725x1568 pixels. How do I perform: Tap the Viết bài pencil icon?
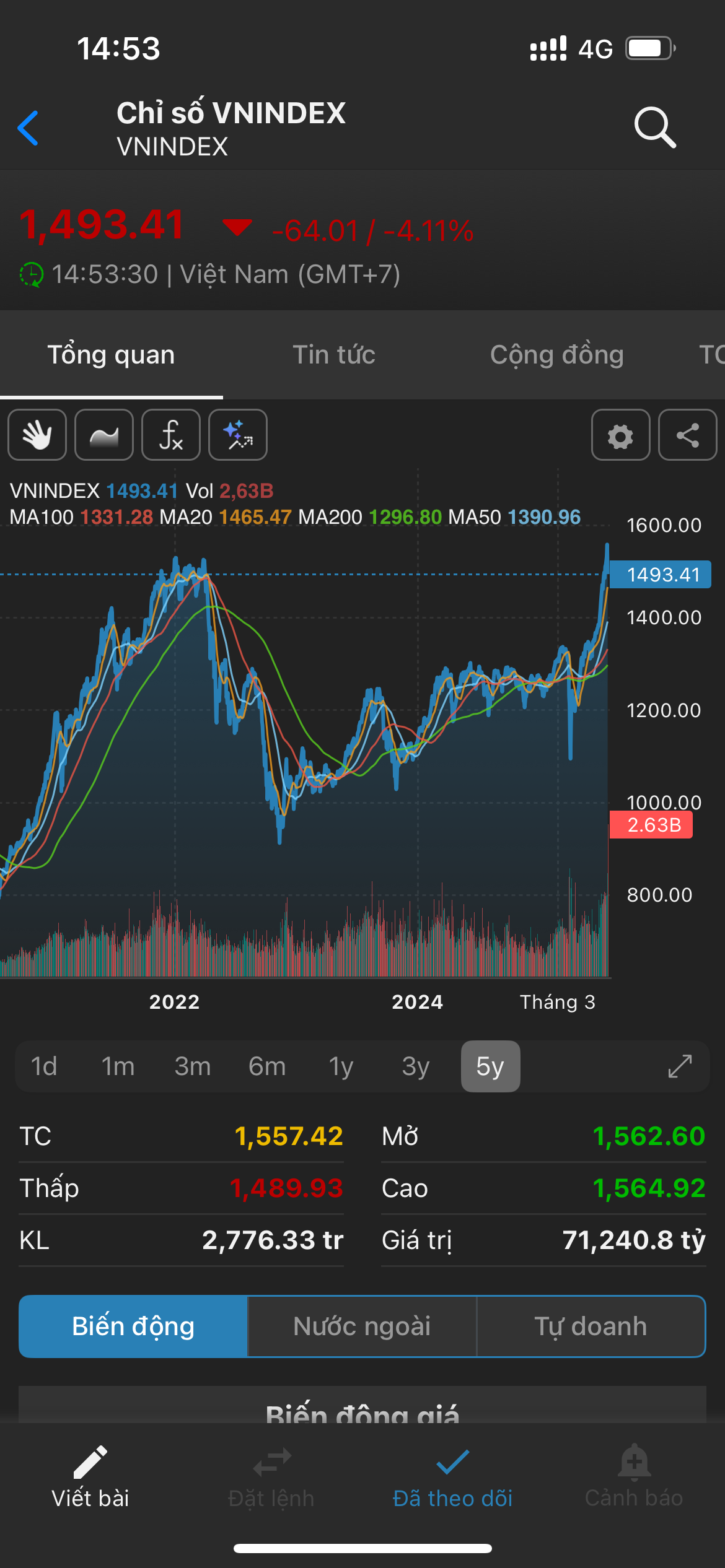(x=90, y=1463)
